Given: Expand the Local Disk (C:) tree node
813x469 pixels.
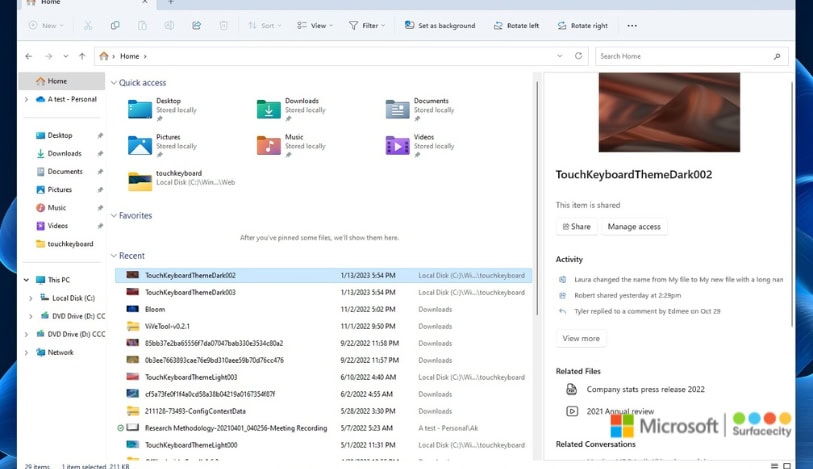Looking at the screenshot, I should (x=30, y=298).
